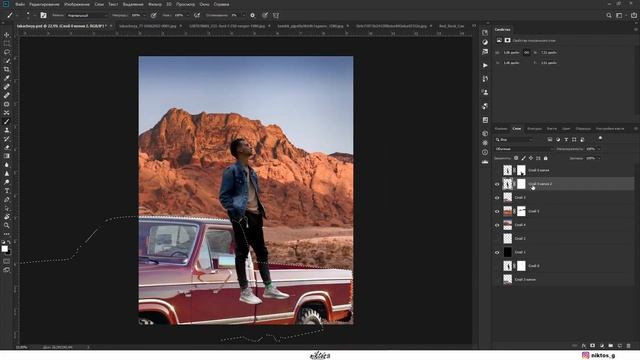The width and height of the screenshot is (640, 360).
Task: Open the Фильтр menu
Action: click(155, 4)
